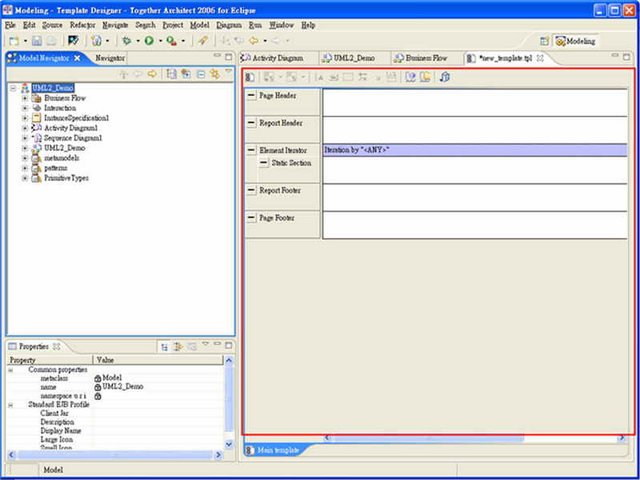
Task: Collapse Common properties group
Action: (10, 370)
